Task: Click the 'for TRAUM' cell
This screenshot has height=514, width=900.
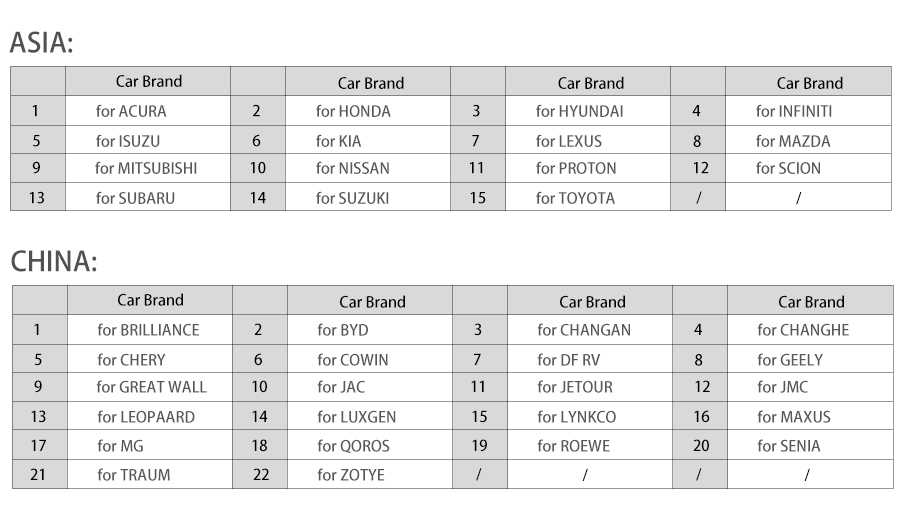Action: (x=150, y=474)
